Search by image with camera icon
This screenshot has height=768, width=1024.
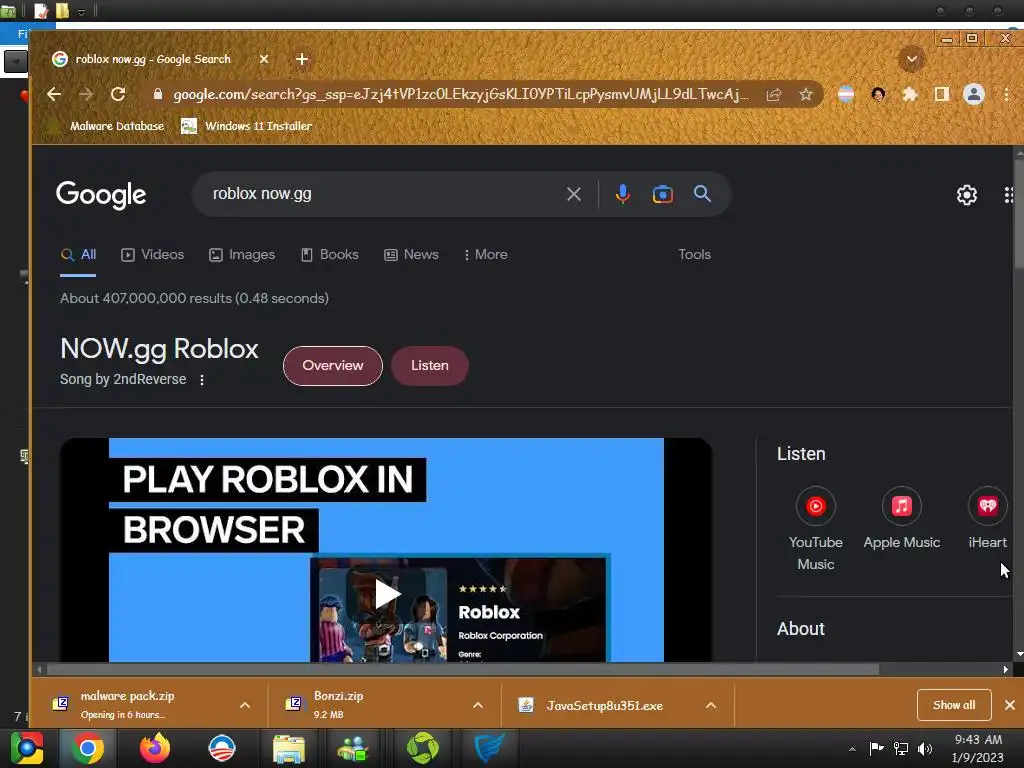coord(662,194)
